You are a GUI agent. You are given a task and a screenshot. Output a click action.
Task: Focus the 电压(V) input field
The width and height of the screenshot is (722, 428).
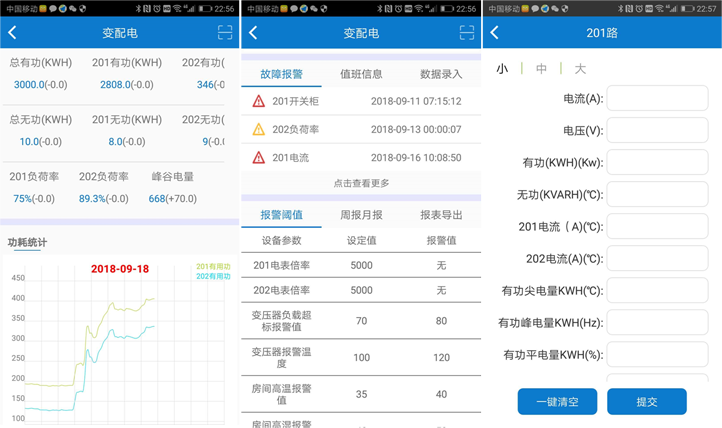point(657,130)
